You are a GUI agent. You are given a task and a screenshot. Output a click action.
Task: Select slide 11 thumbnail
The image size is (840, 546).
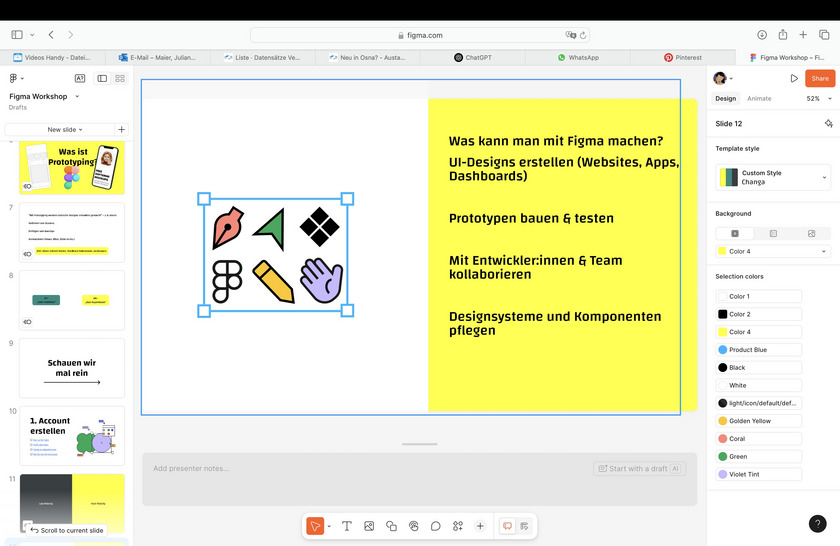coord(72,503)
